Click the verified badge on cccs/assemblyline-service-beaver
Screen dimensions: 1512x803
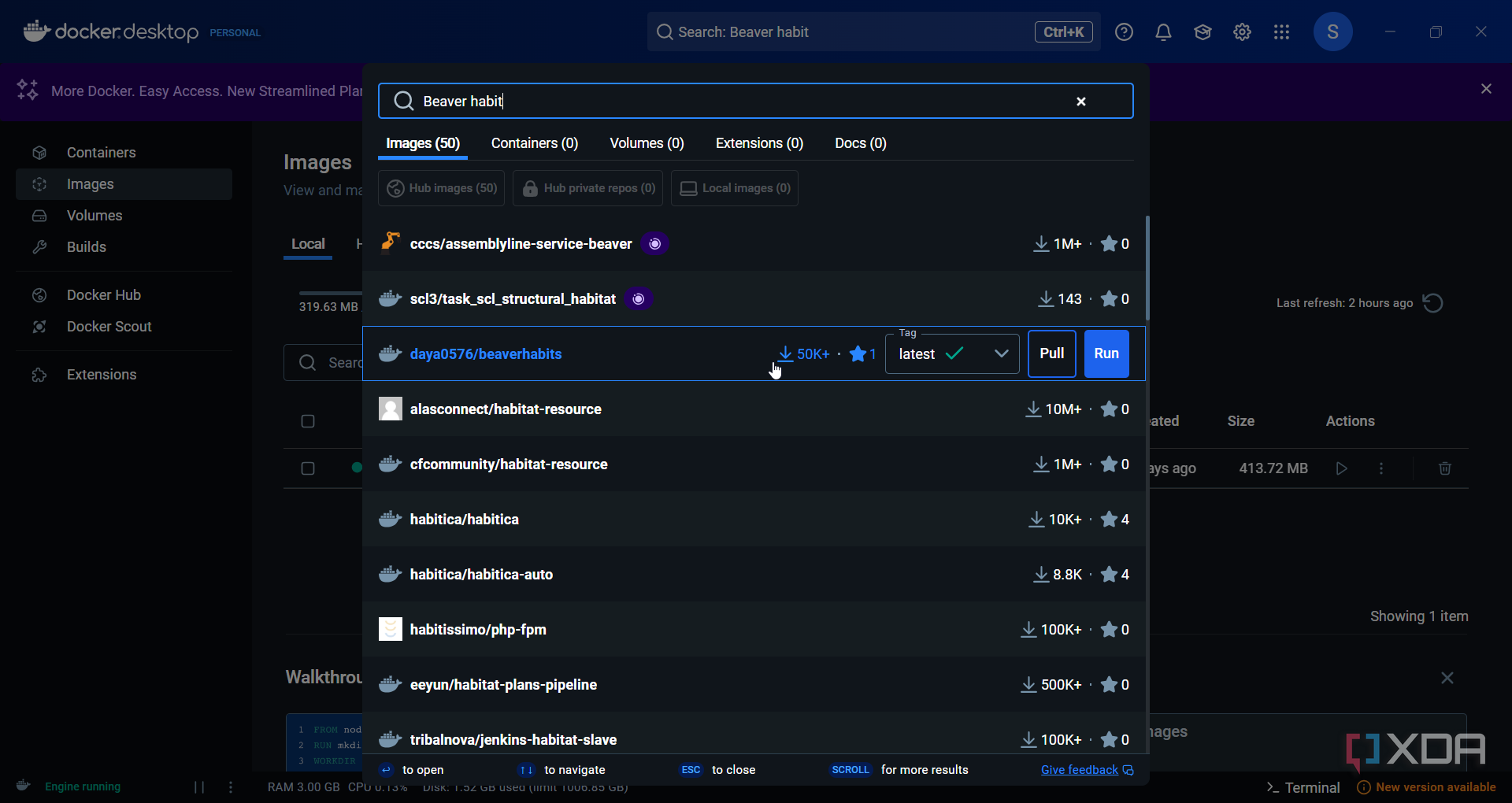[x=654, y=244]
